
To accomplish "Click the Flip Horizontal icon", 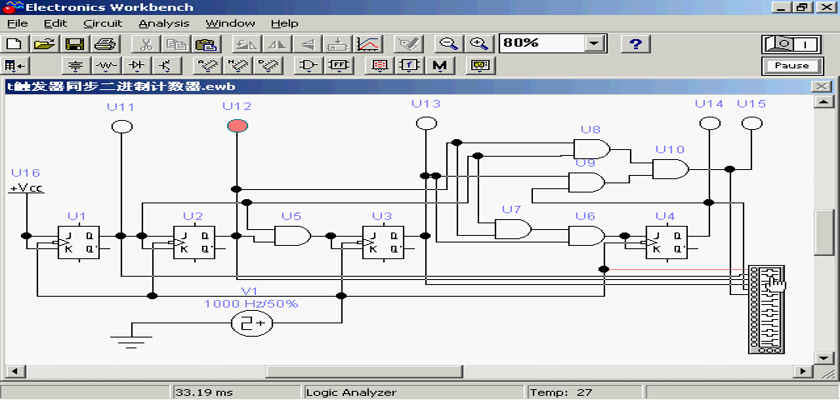I will coord(278,44).
